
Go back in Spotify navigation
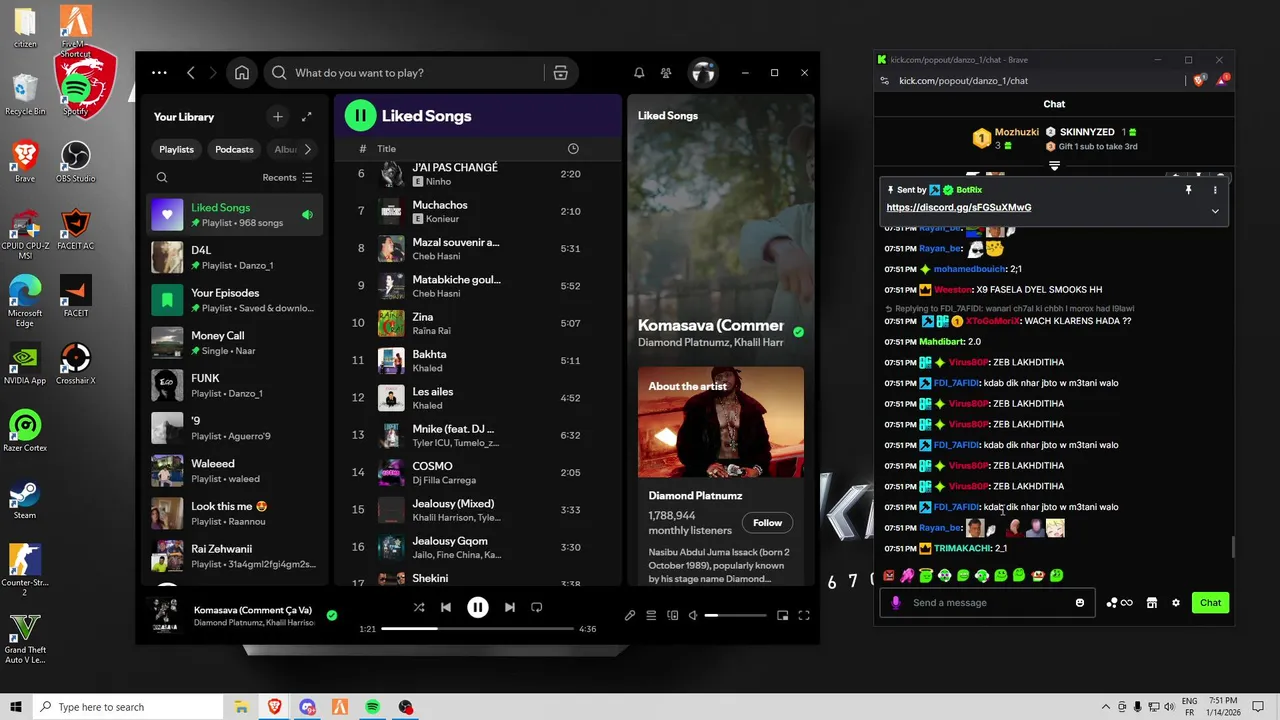coord(191,73)
